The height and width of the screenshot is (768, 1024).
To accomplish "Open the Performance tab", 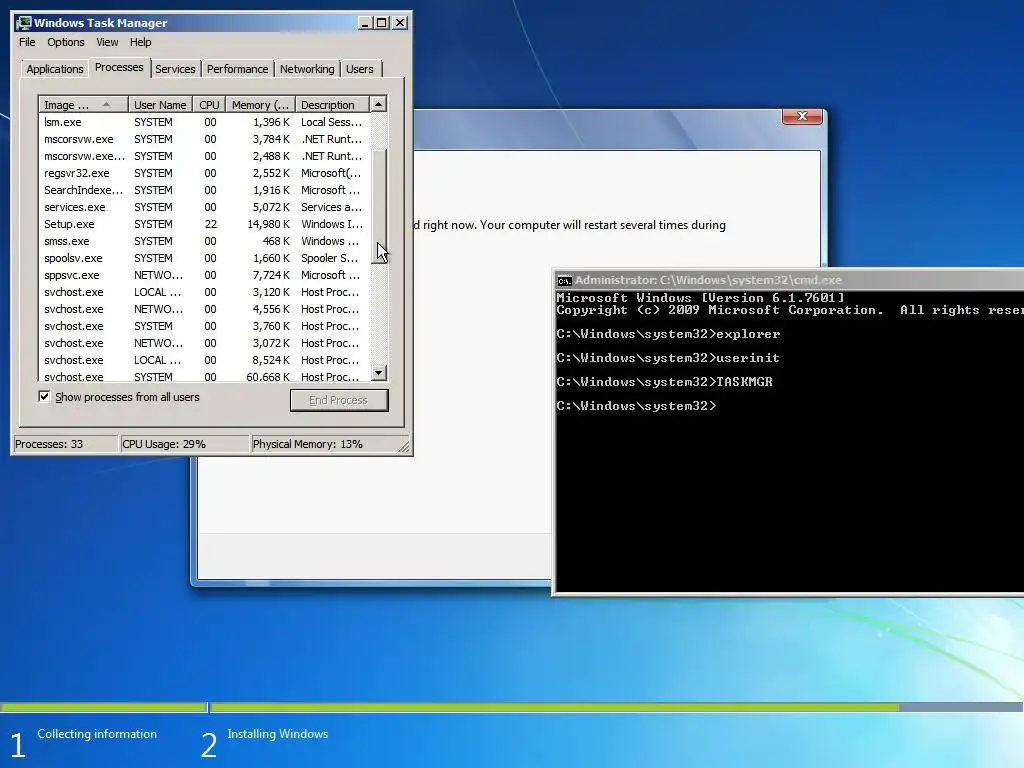I will (x=237, y=69).
